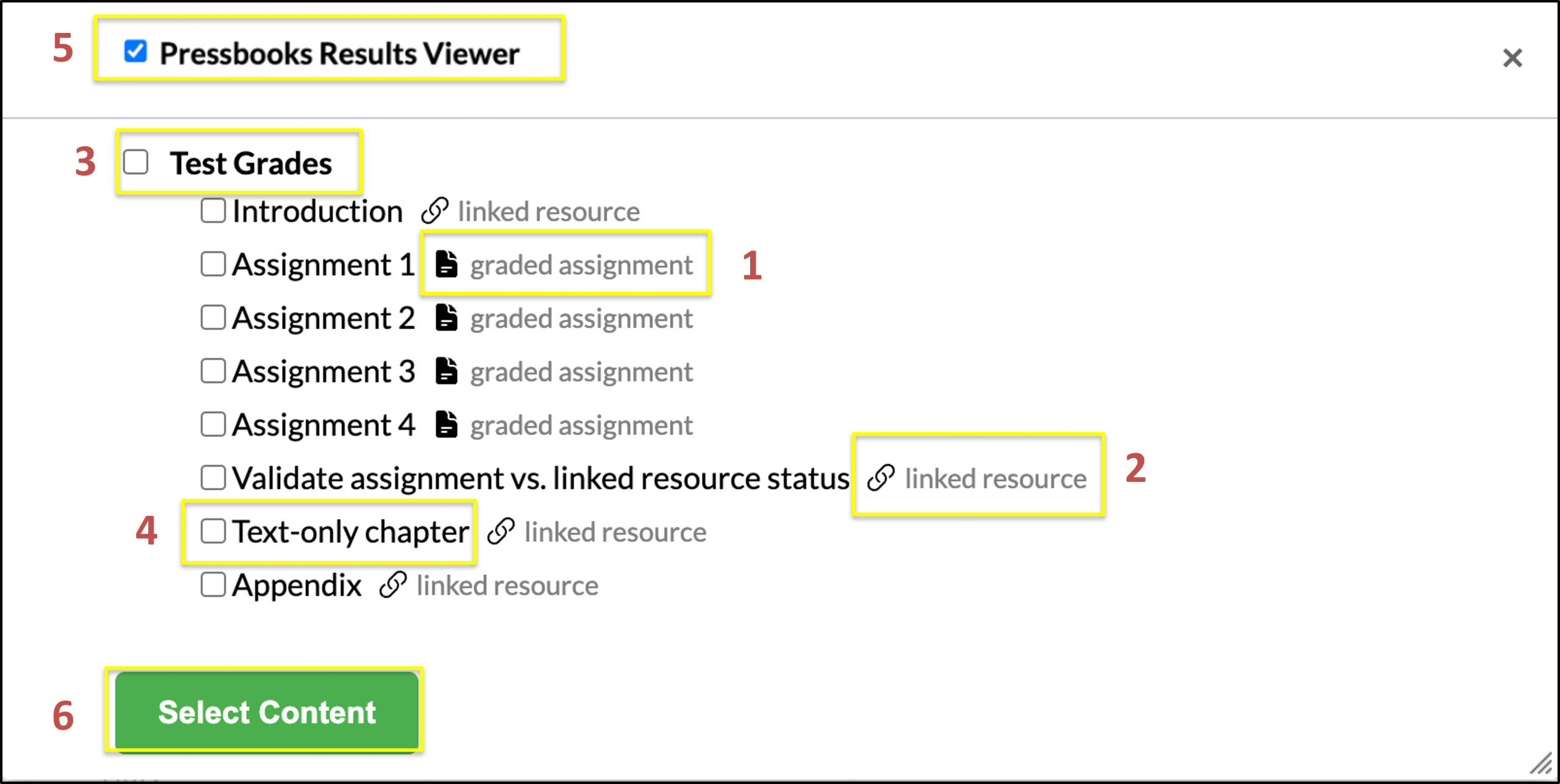Click the Introduction label text
Screen dimensions: 1560x784
coord(317,211)
